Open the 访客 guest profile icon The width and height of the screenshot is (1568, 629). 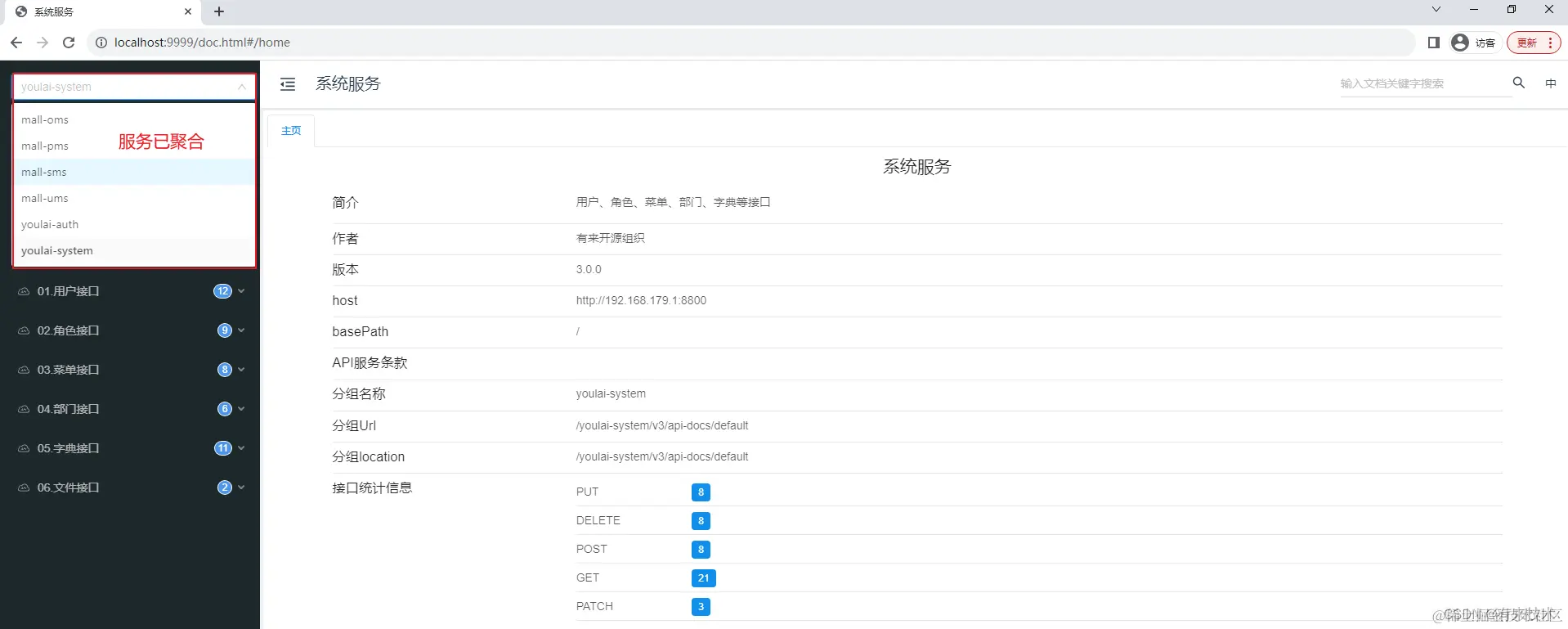(1460, 43)
